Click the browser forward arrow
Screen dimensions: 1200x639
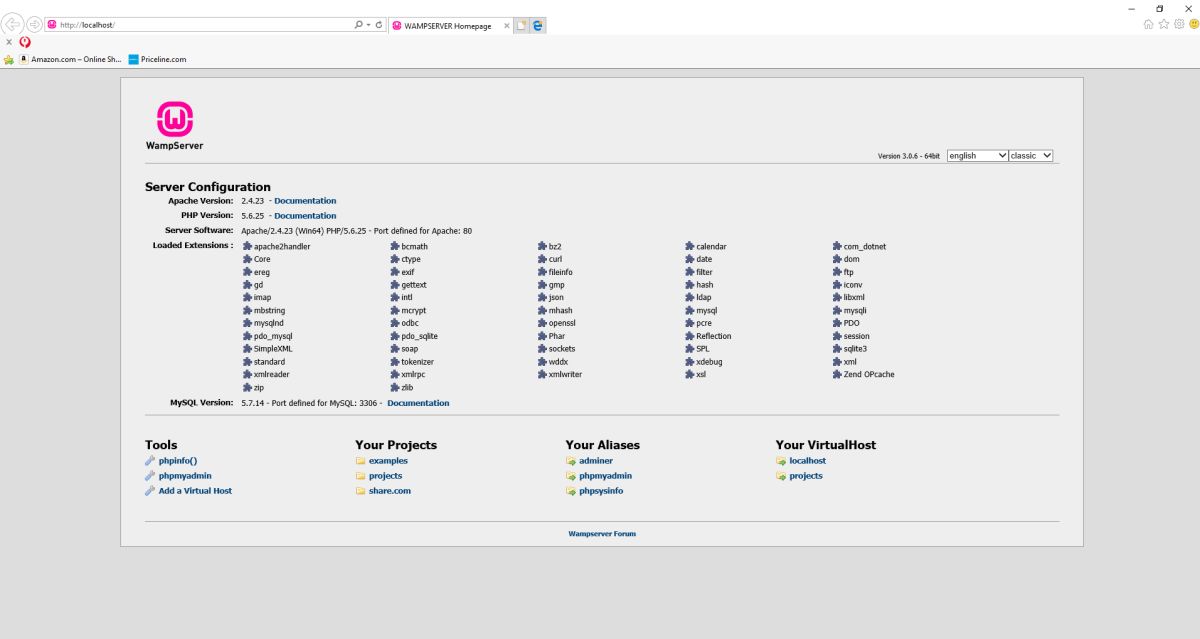click(33, 24)
